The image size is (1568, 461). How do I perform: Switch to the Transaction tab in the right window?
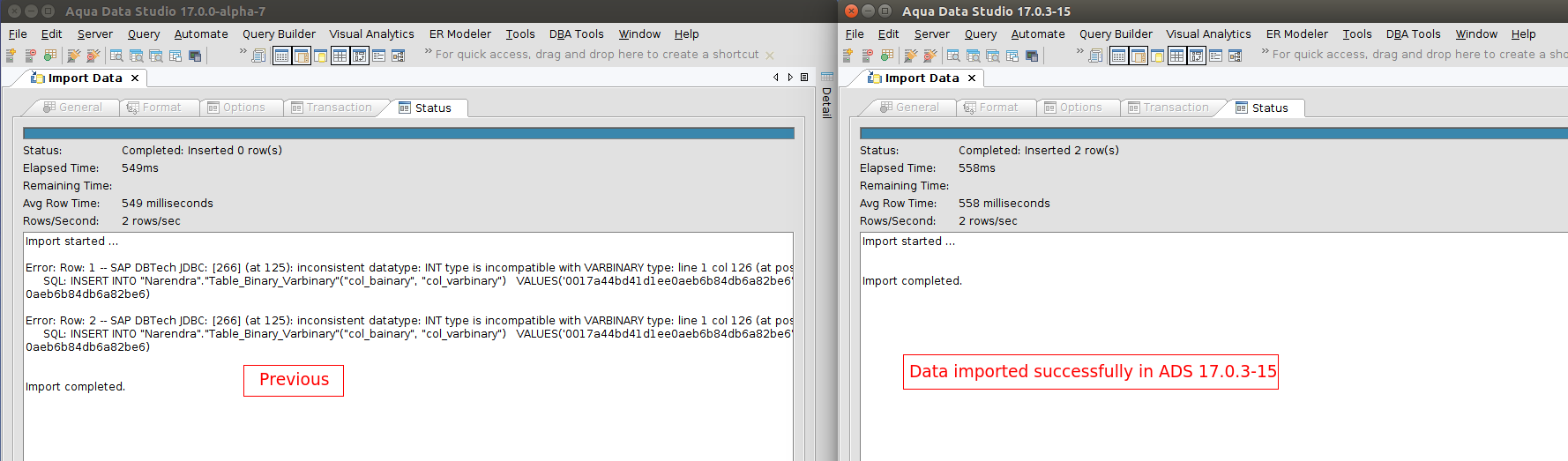(x=1176, y=108)
